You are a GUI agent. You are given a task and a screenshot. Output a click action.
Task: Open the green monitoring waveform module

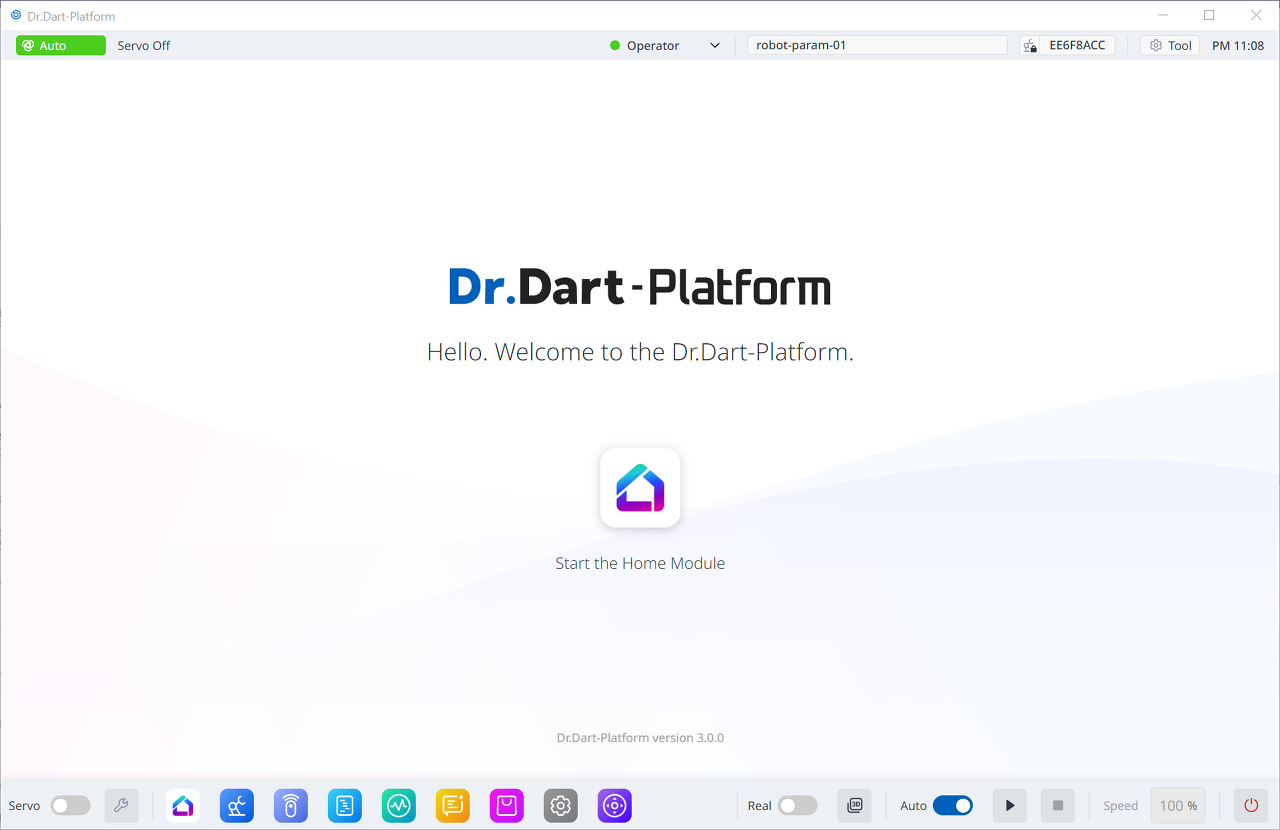pyautogui.click(x=399, y=805)
